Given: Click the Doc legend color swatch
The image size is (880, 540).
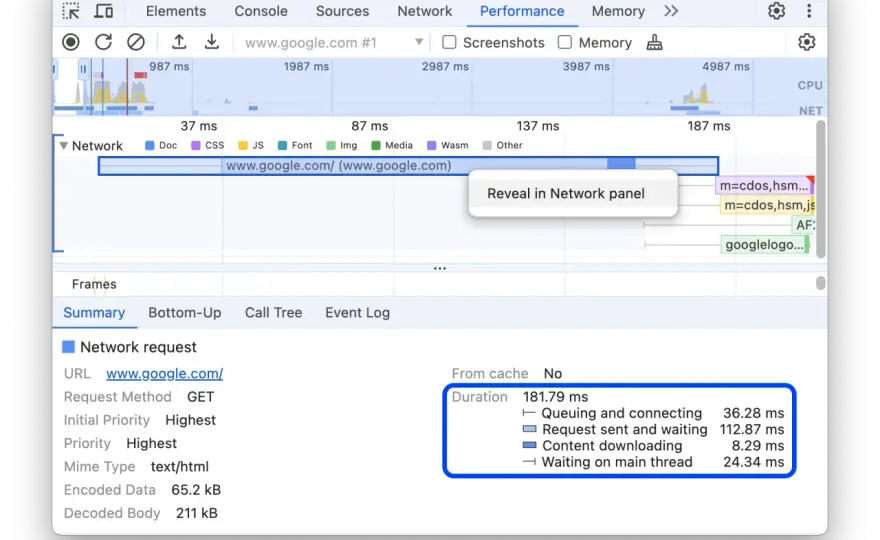Looking at the screenshot, I should [149, 145].
